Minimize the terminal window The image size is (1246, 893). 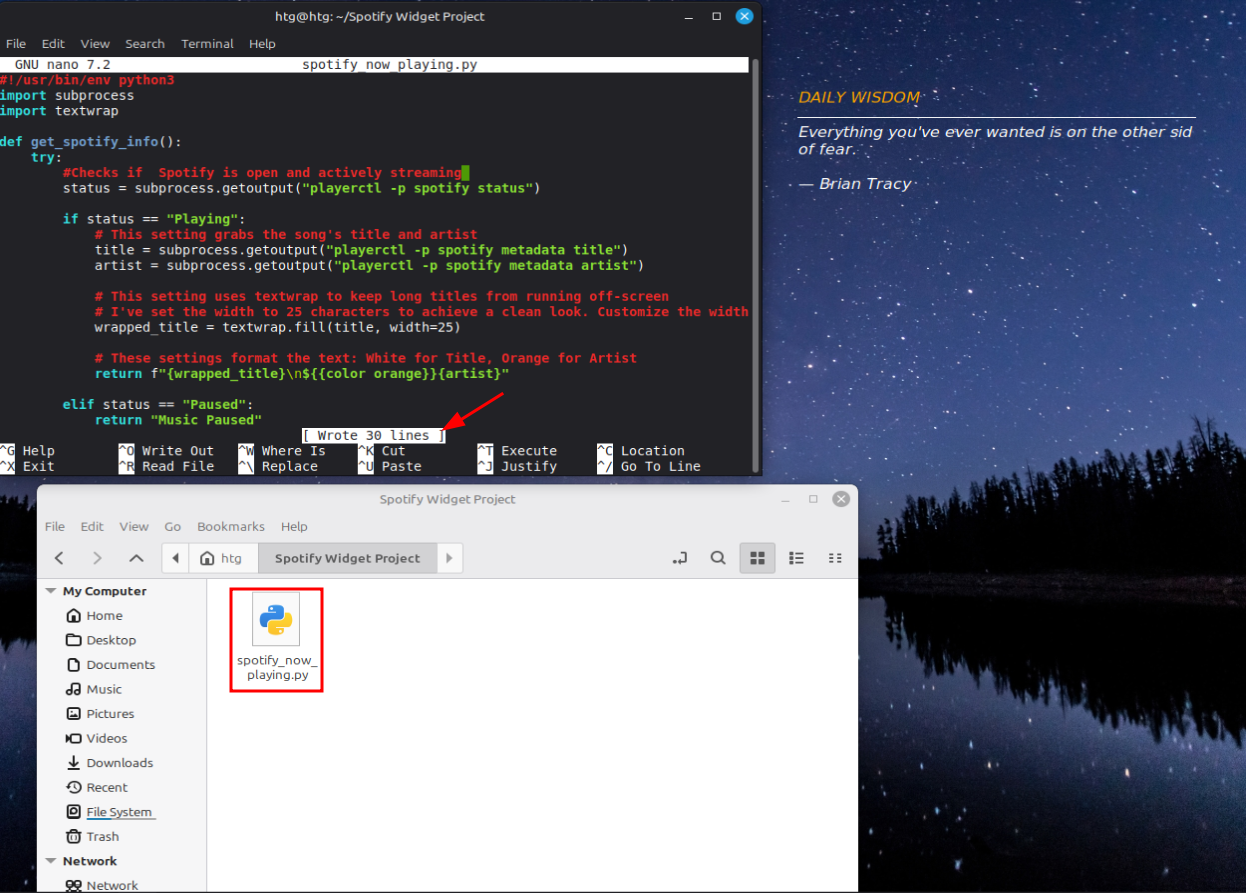689,17
